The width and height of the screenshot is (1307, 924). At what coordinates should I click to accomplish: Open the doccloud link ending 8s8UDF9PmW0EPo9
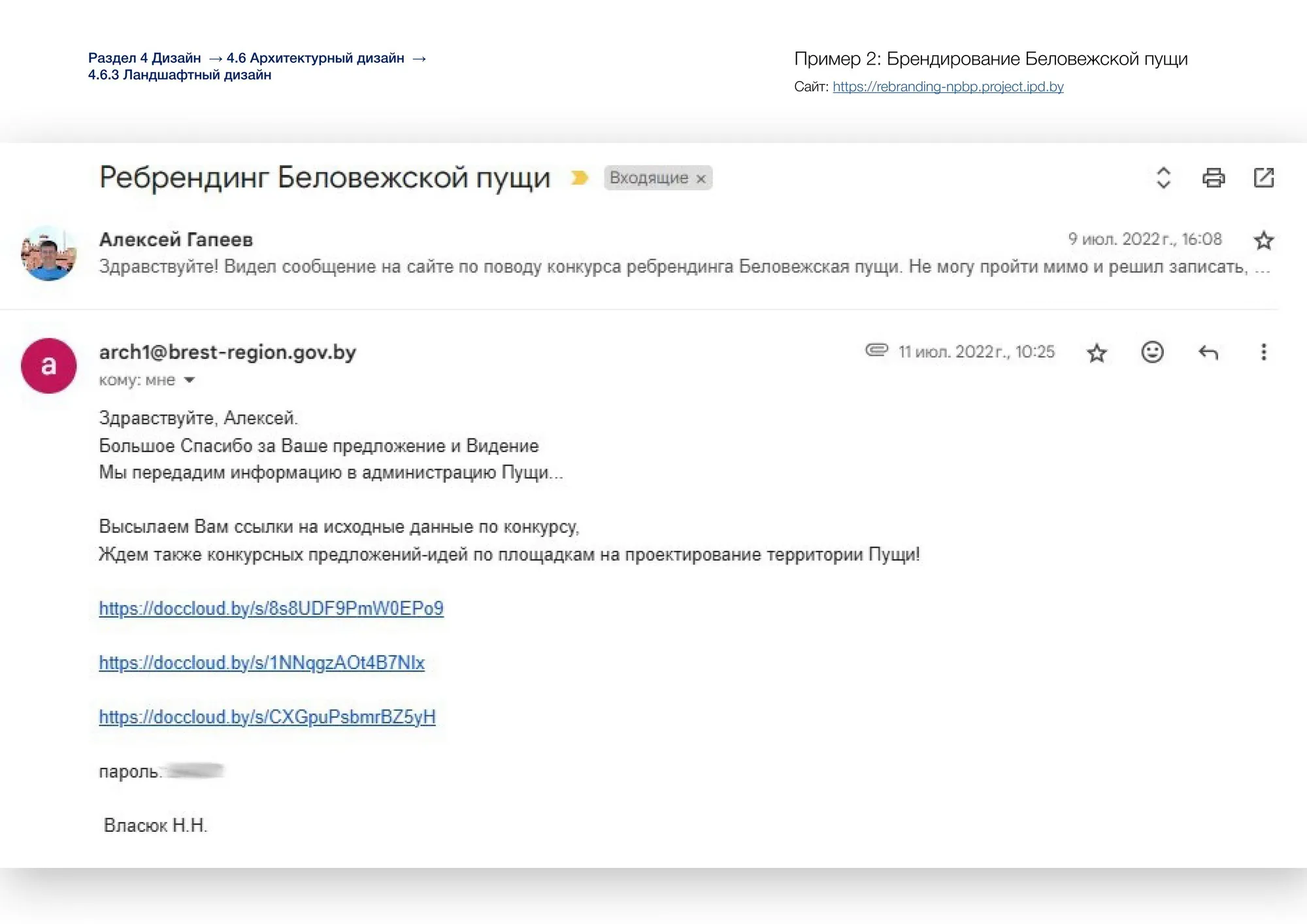tap(271, 608)
